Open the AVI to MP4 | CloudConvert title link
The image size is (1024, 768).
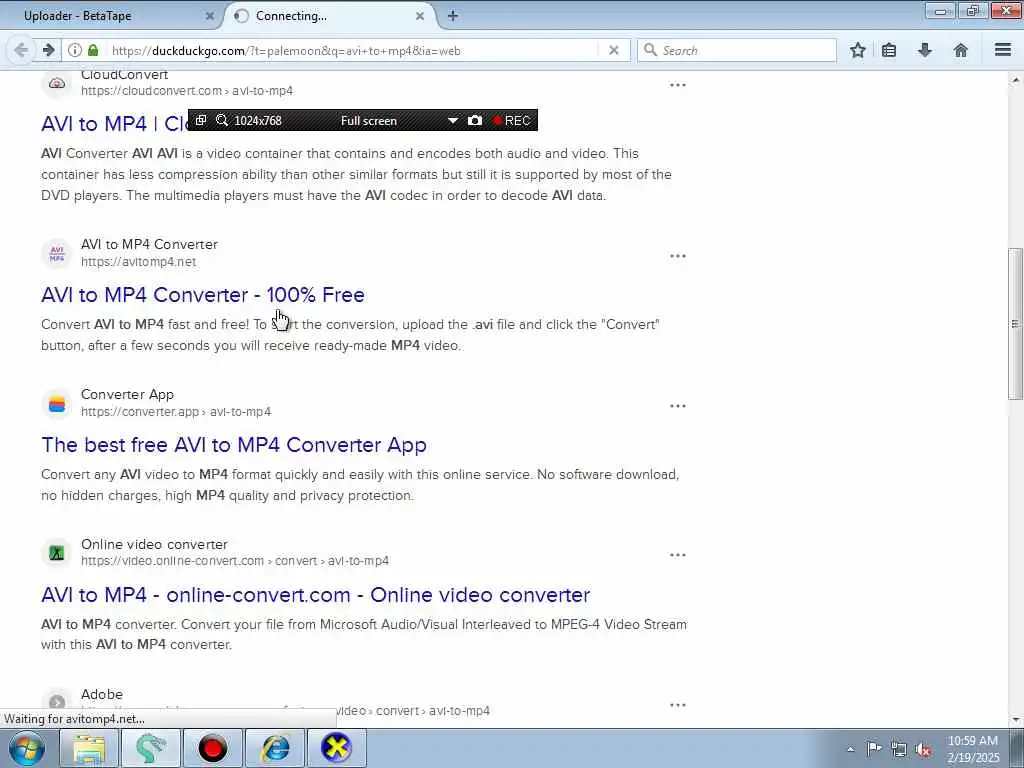pos(114,123)
